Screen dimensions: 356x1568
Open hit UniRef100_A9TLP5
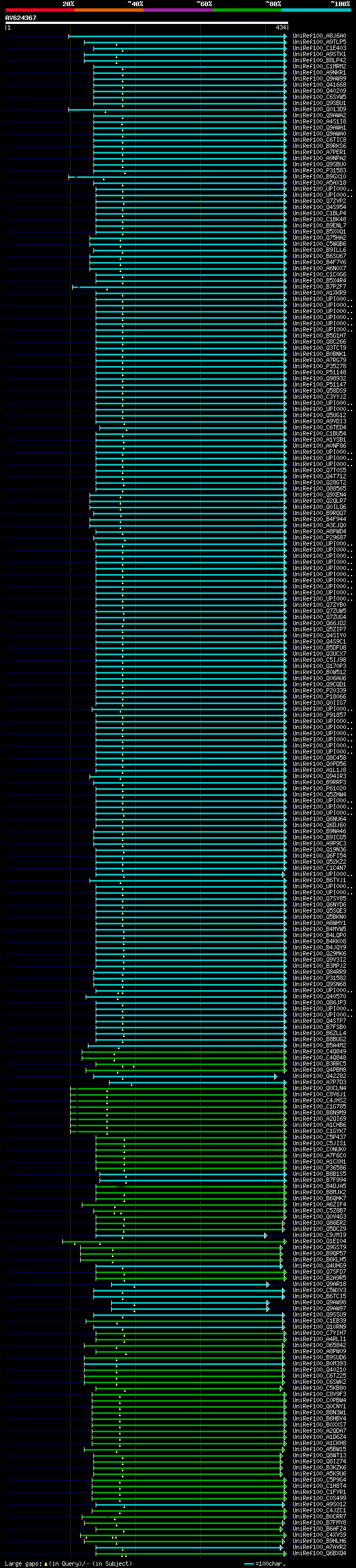(319, 42)
